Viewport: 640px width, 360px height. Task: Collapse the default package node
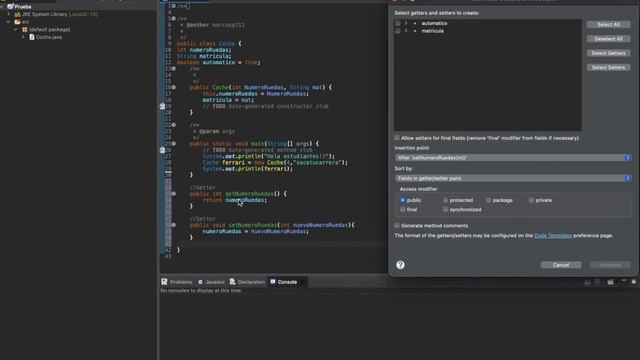pyautogui.click(x=16, y=29)
